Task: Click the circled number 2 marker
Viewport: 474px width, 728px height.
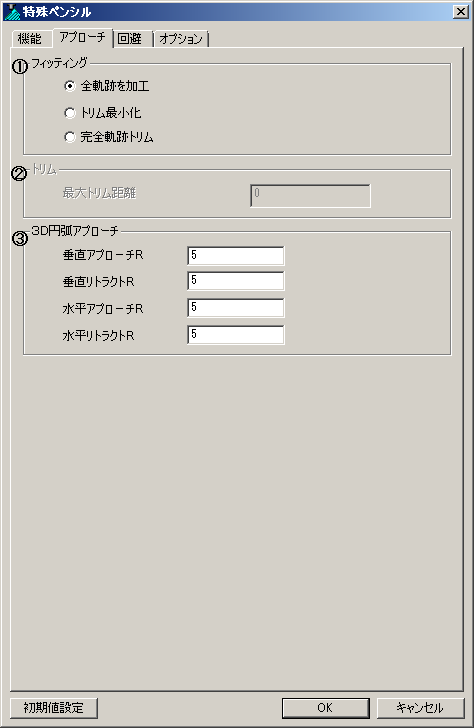Action: [19, 174]
